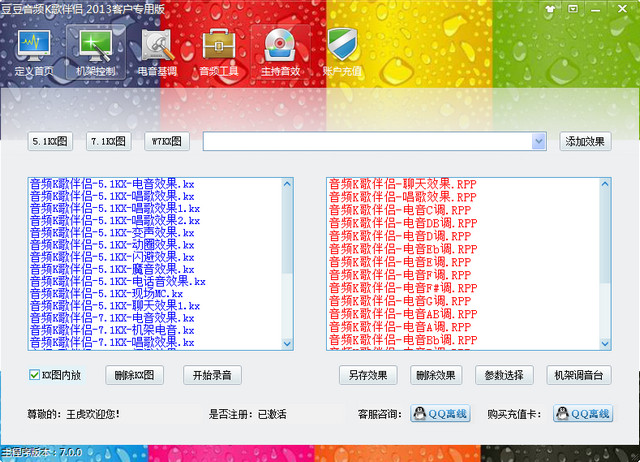Switch to the 5.1KX图 tab

pos(50,142)
